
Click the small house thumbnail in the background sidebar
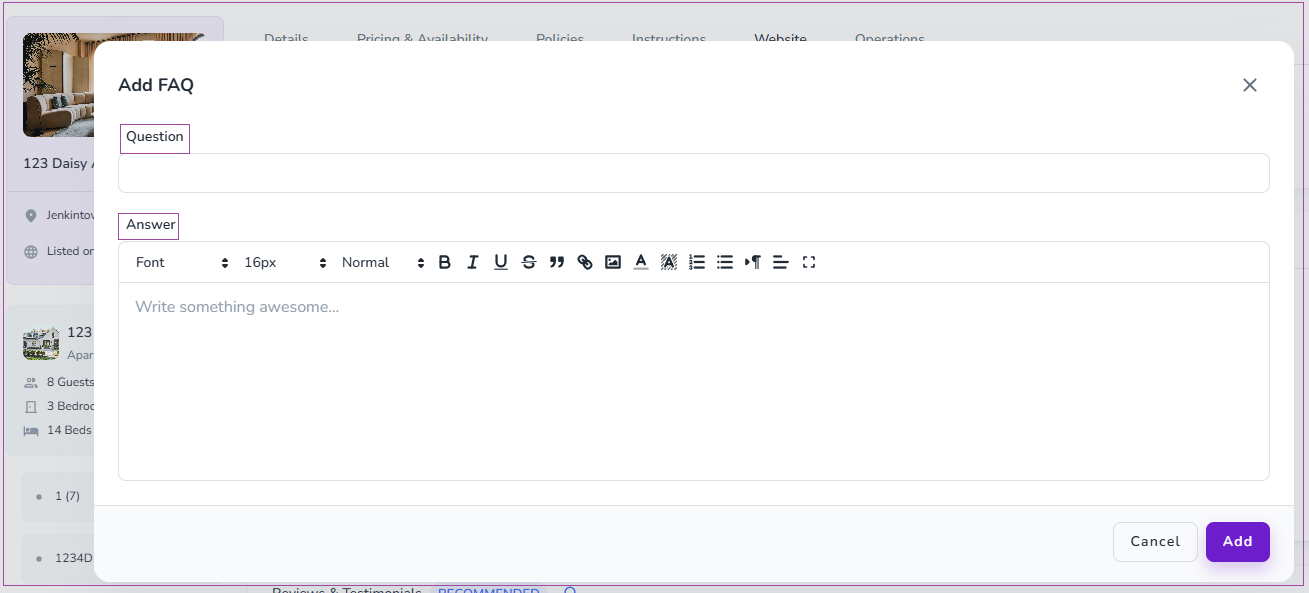pyautogui.click(x=41, y=343)
